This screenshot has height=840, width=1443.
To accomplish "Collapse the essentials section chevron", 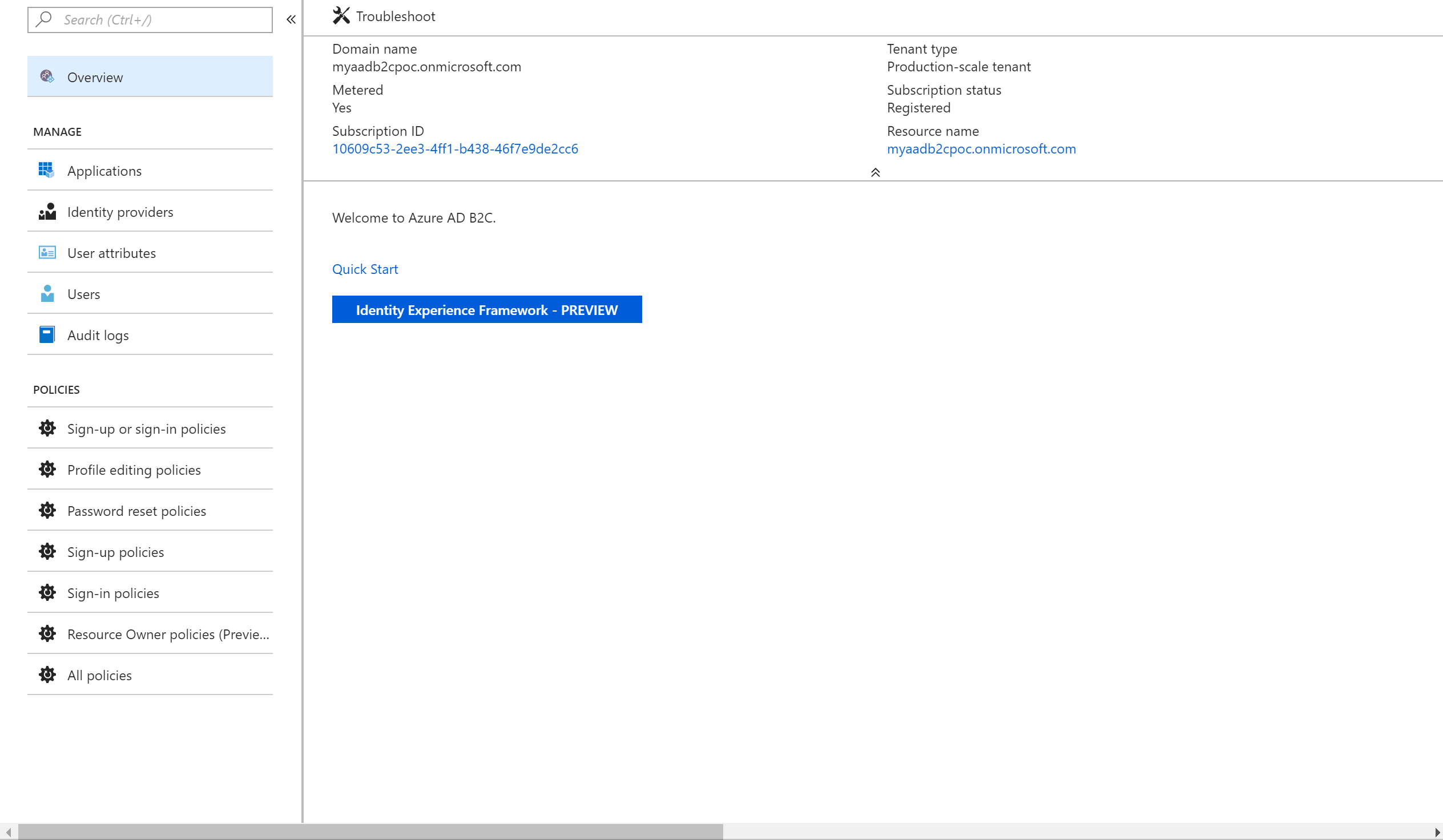I will (x=875, y=172).
